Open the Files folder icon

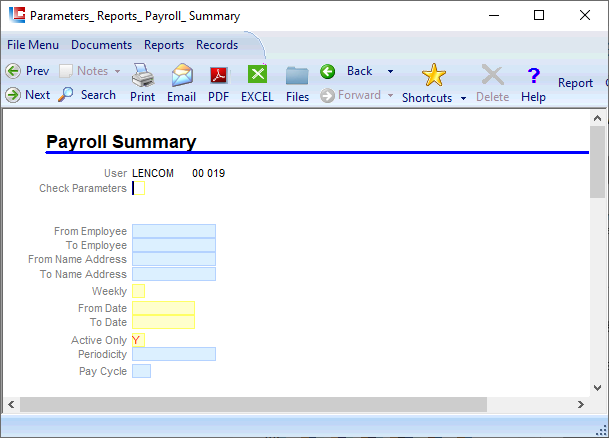click(297, 75)
